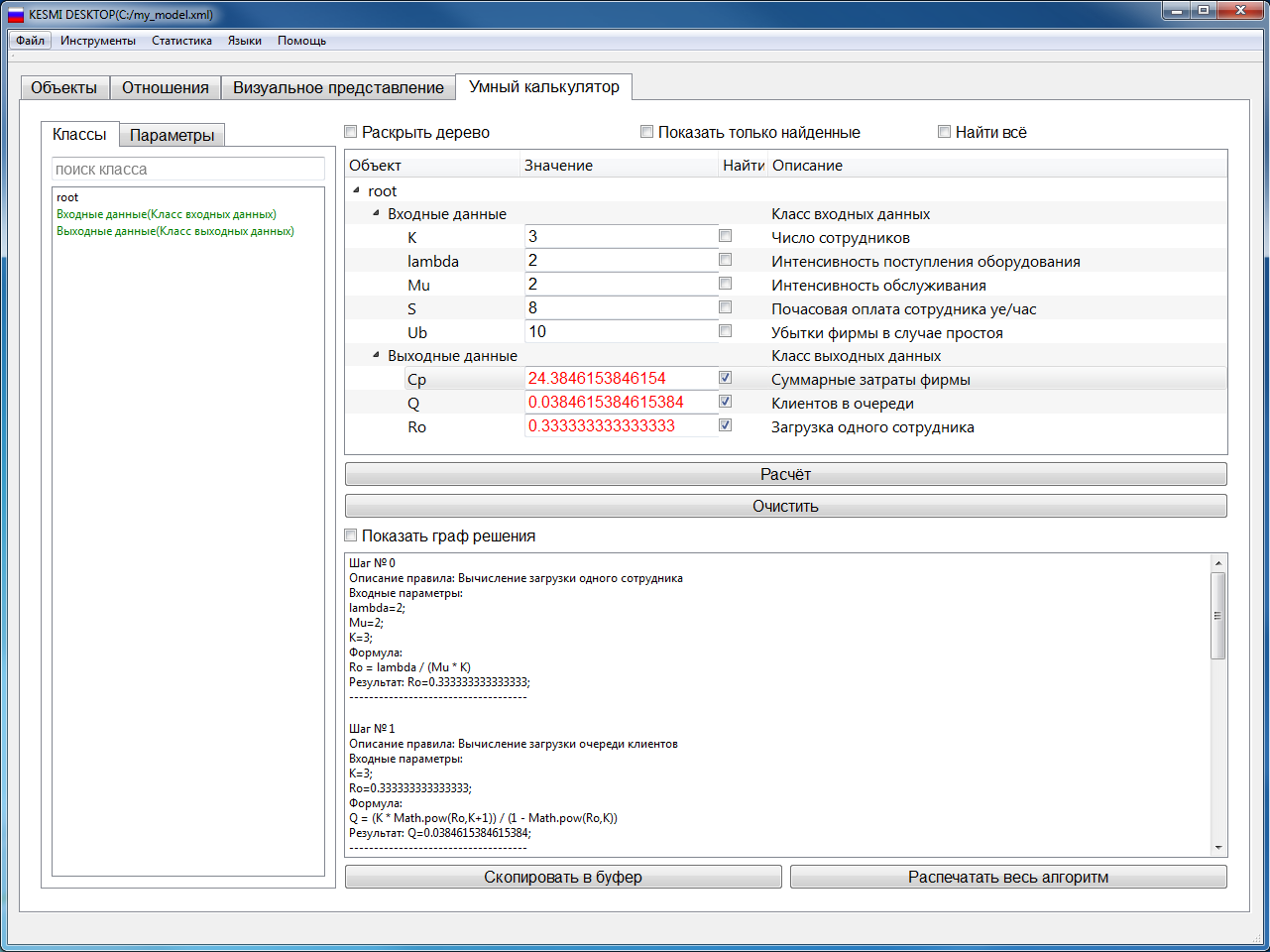Image resolution: width=1270 pixels, height=952 pixels.
Task: Tick the Найти checkbox for lambda
Action: click(726, 260)
